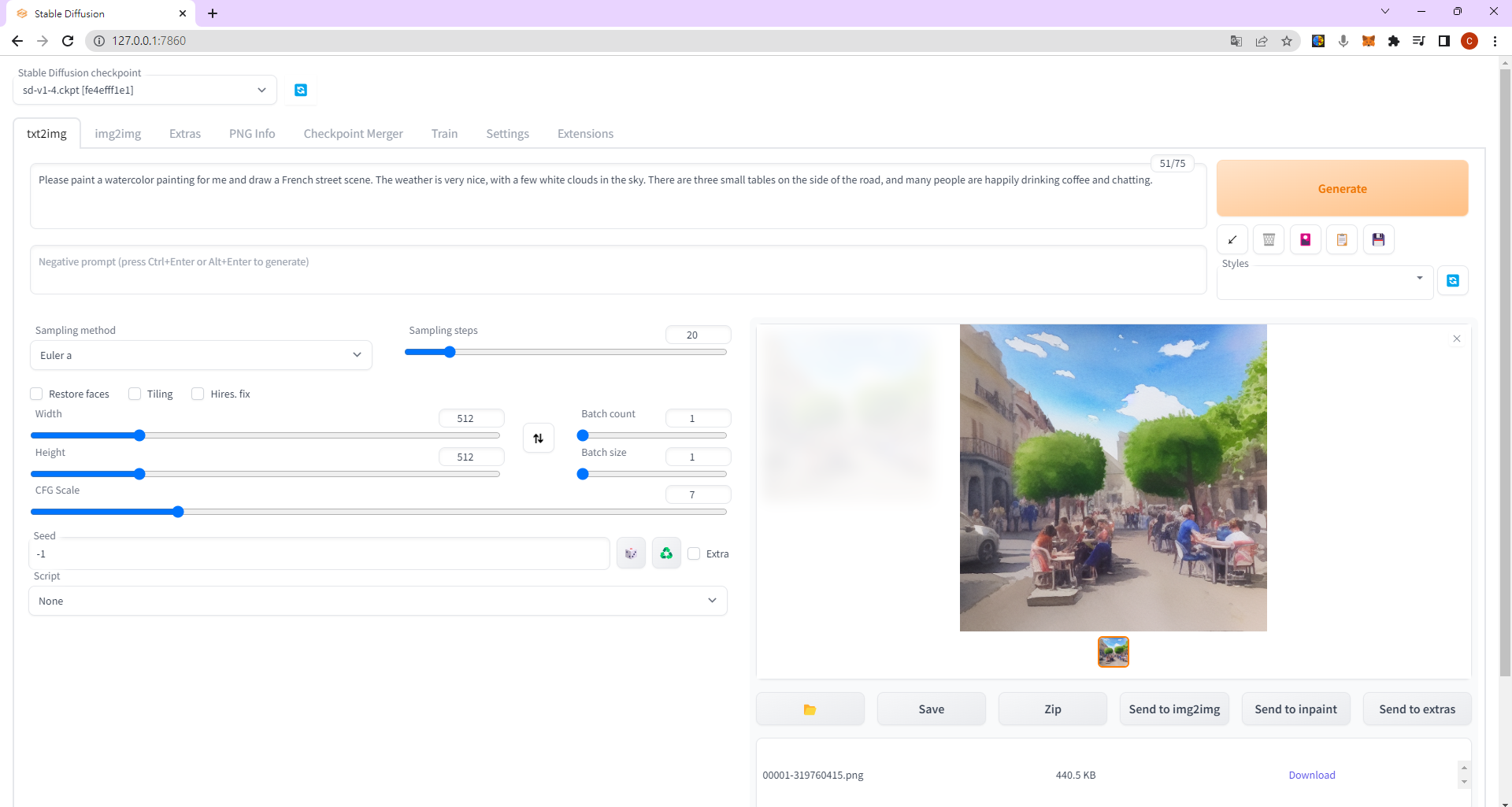Adjust the Sampling steps slider
The height and width of the screenshot is (807, 1512).
point(565,352)
